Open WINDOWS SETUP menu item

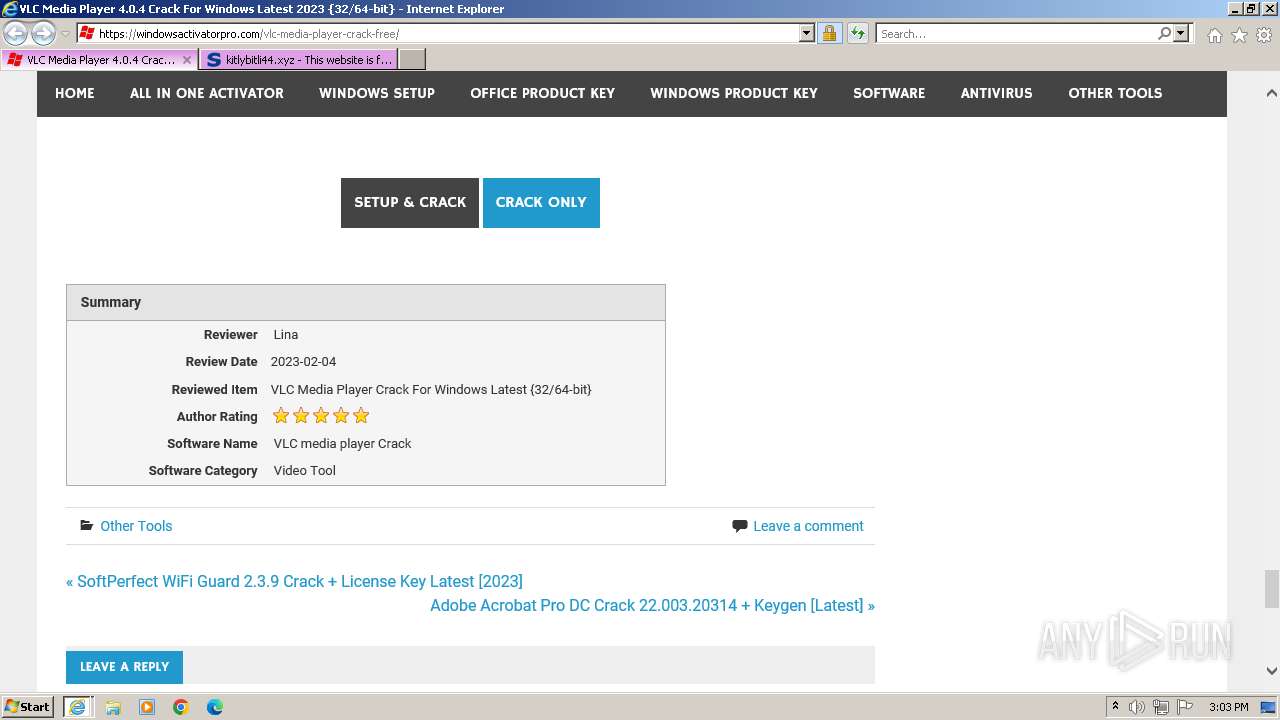377,93
